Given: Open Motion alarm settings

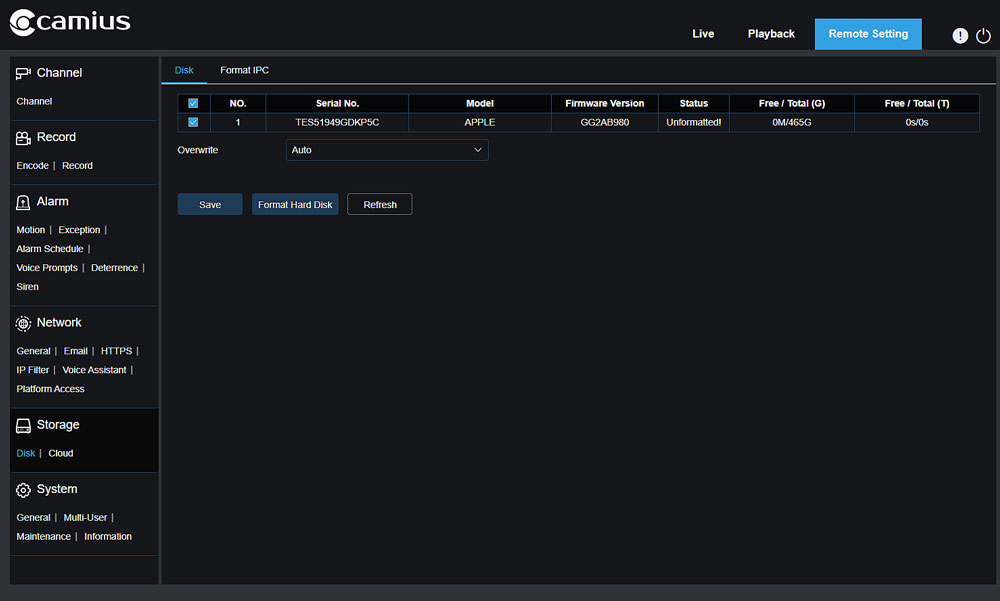Looking at the screenshot, I should coord(31,230).
